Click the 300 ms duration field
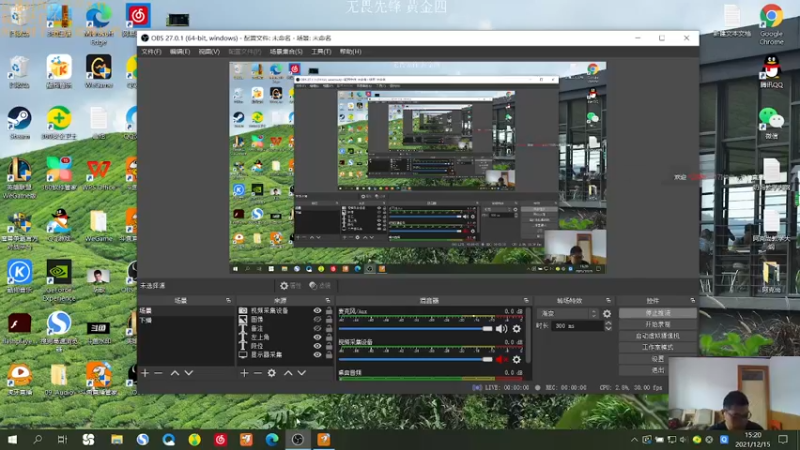The image size is (800, 450). point(577,326)
